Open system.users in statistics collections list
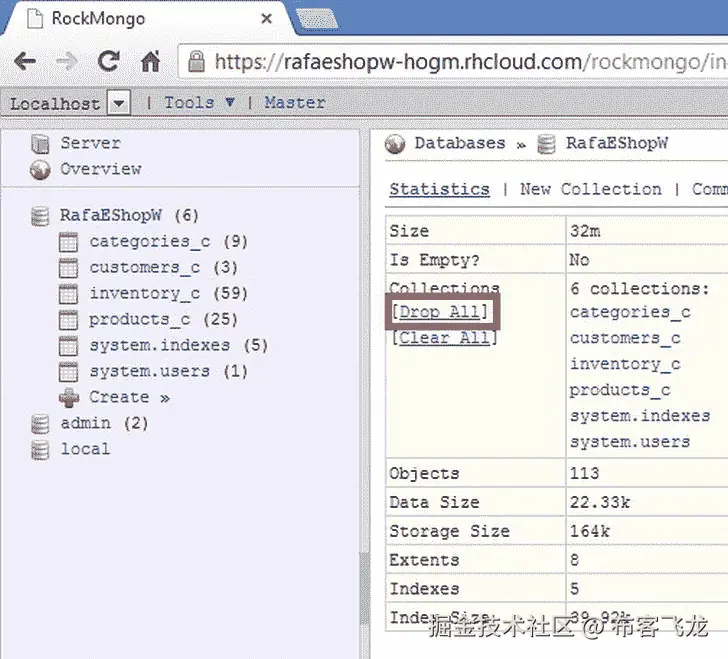 (x=630, y=442)
